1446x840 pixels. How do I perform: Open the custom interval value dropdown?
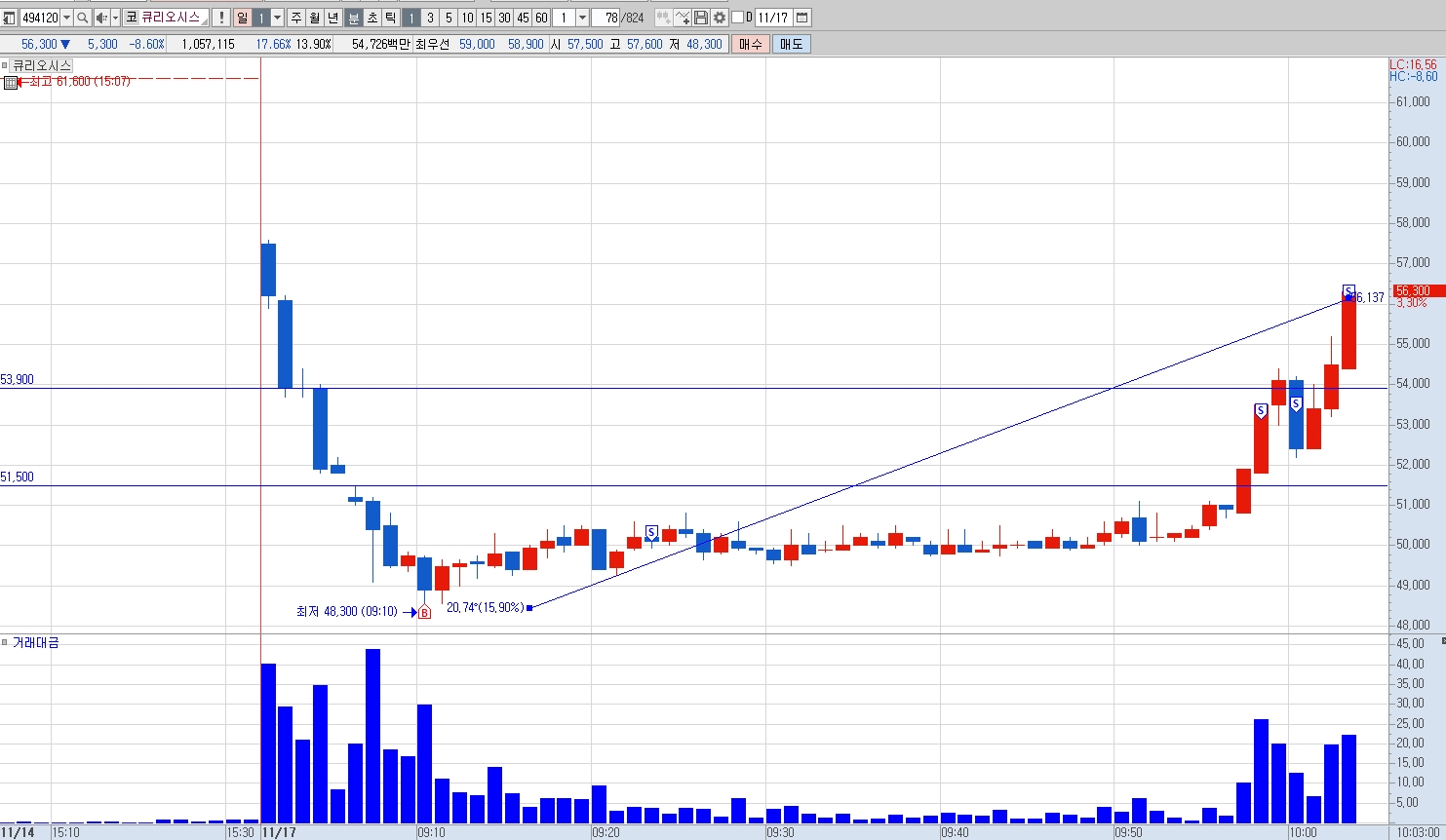(582, 18)
